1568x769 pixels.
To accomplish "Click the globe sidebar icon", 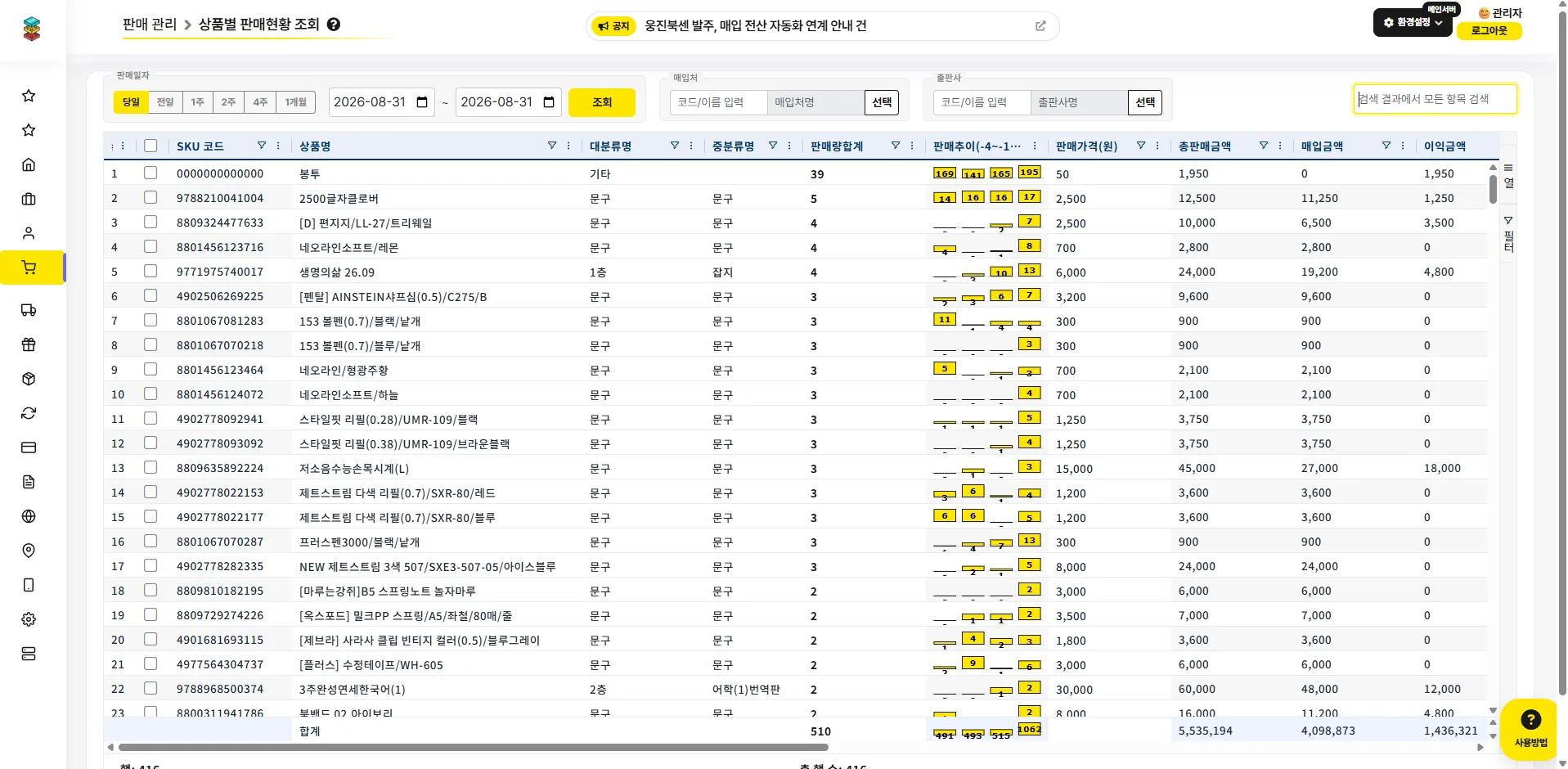I will click(29, 516).
